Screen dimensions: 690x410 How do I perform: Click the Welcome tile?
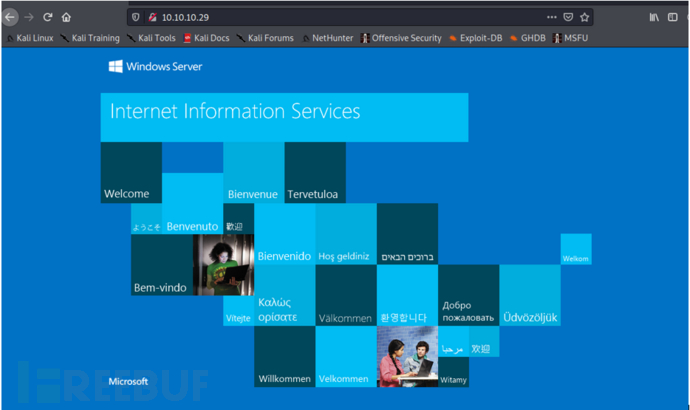click(x=131, y=172)
